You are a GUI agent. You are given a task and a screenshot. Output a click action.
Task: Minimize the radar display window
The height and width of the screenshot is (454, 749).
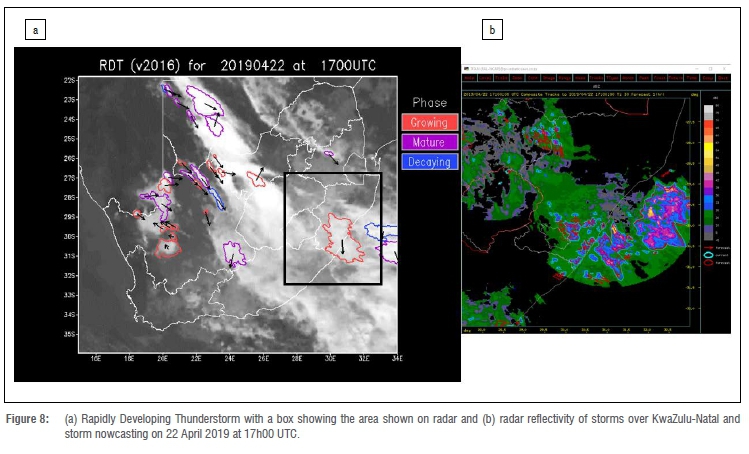coord(697,68)
